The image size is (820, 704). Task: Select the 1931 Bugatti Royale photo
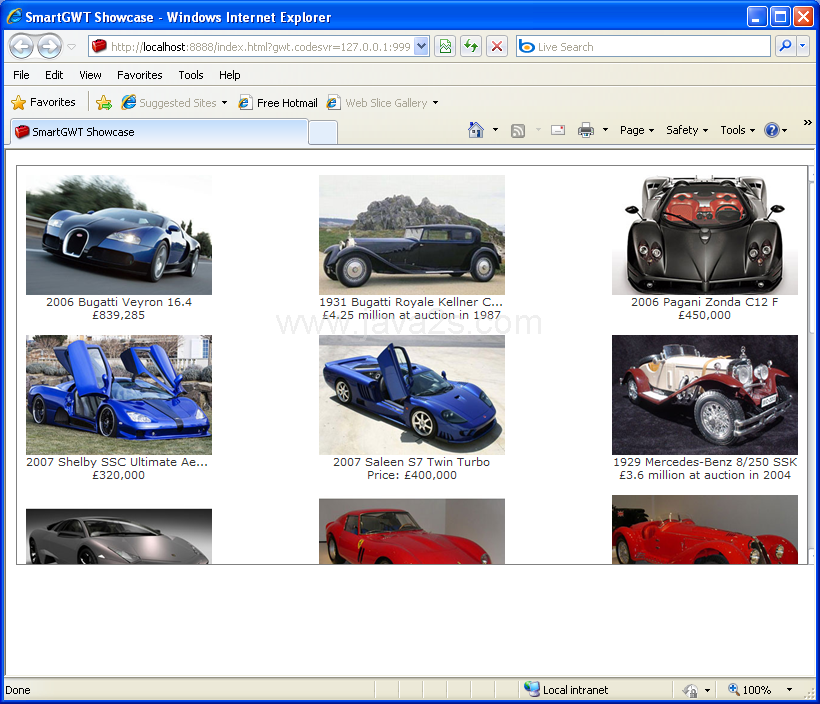[x=412, y=235]
